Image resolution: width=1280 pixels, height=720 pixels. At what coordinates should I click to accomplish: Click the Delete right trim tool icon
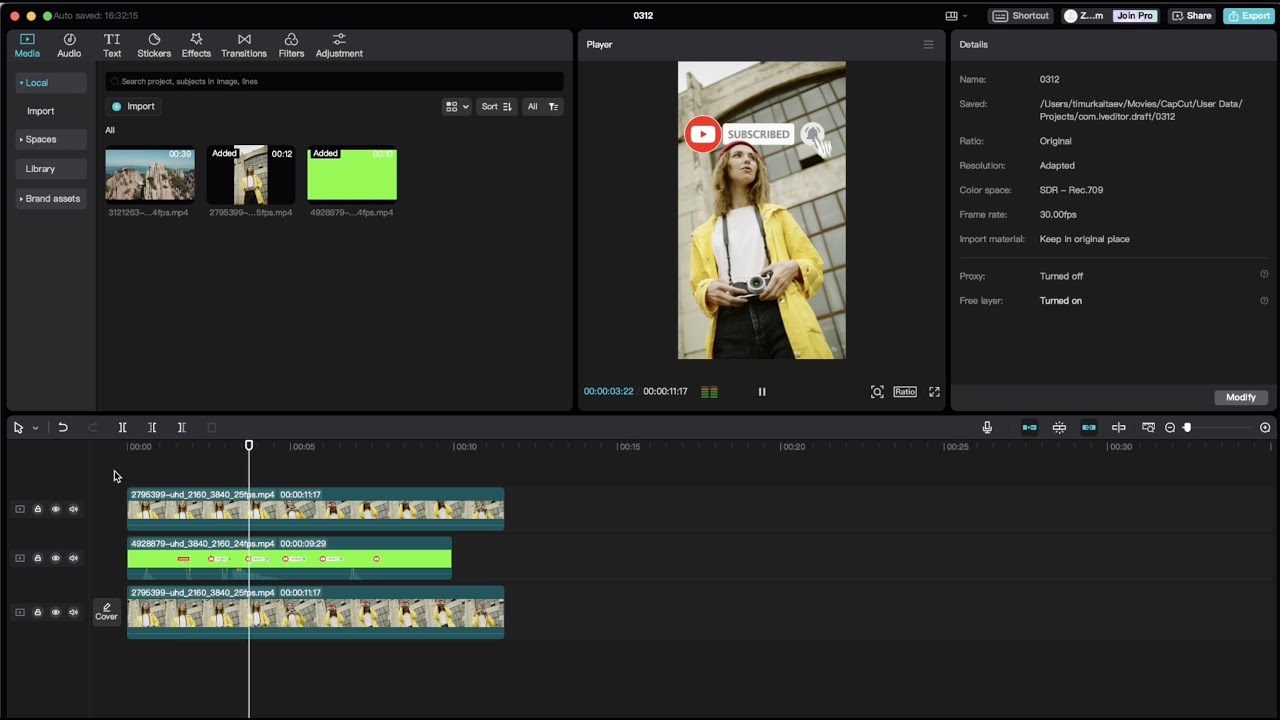point(182,427)
